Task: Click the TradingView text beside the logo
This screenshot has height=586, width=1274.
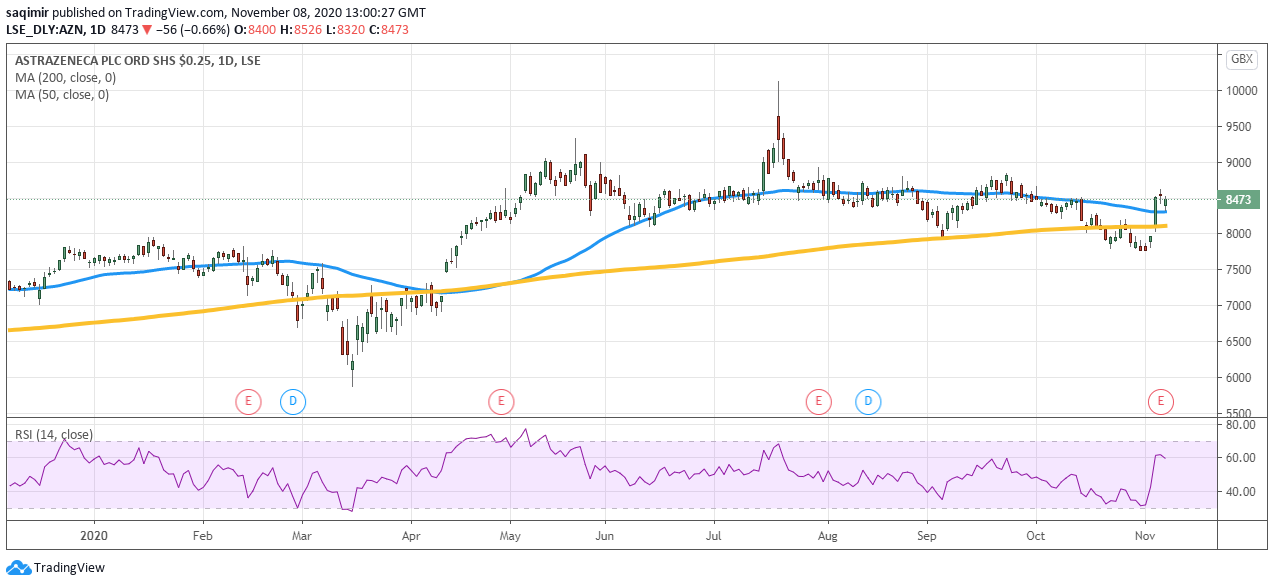Action: [69, 568]
